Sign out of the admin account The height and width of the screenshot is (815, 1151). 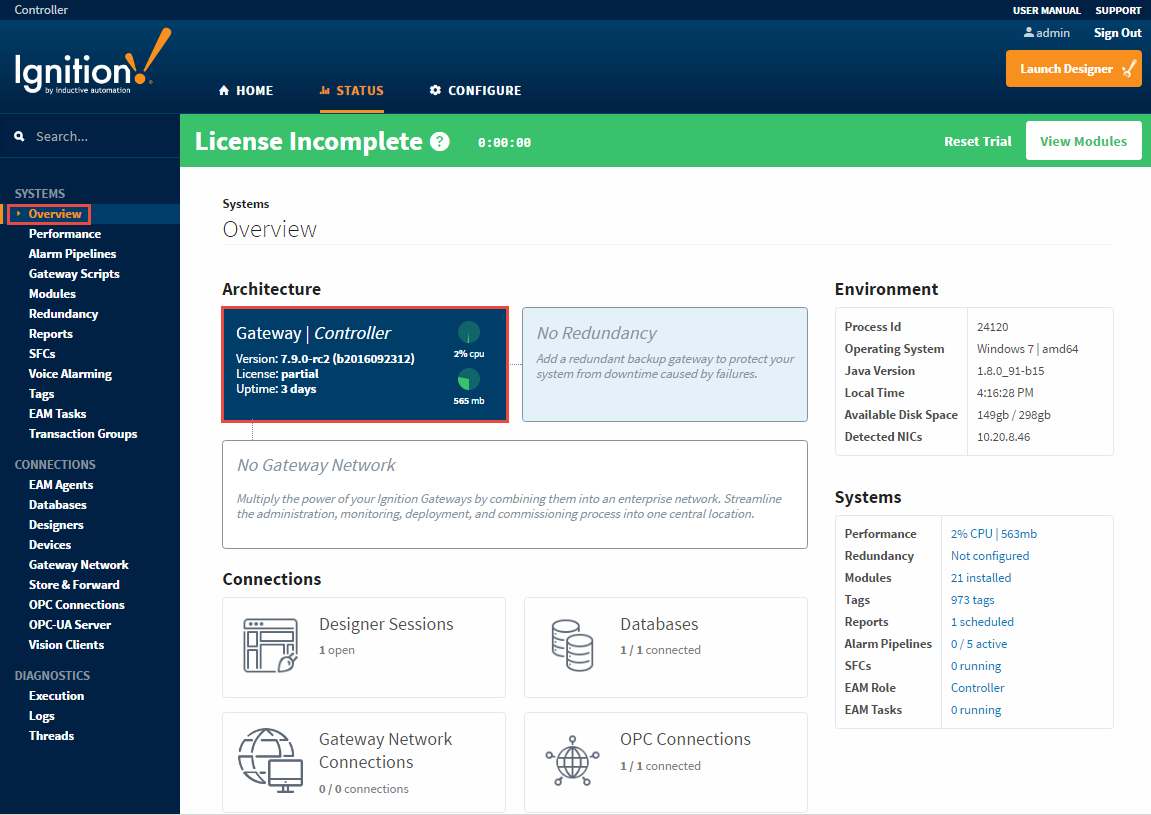(x=1117, y=33)
